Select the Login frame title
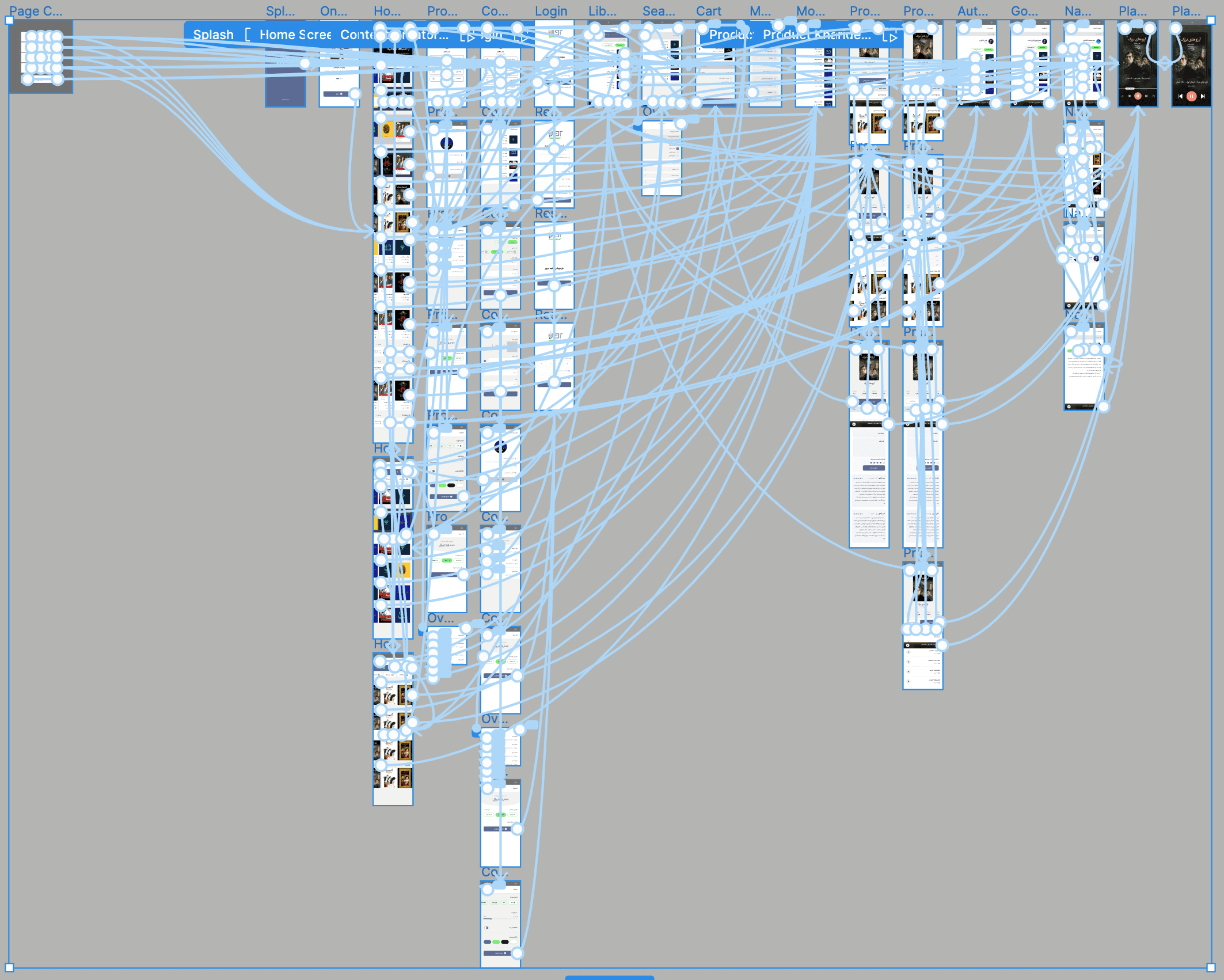This screenshot has width=1224, height=980. coord(551,11)
